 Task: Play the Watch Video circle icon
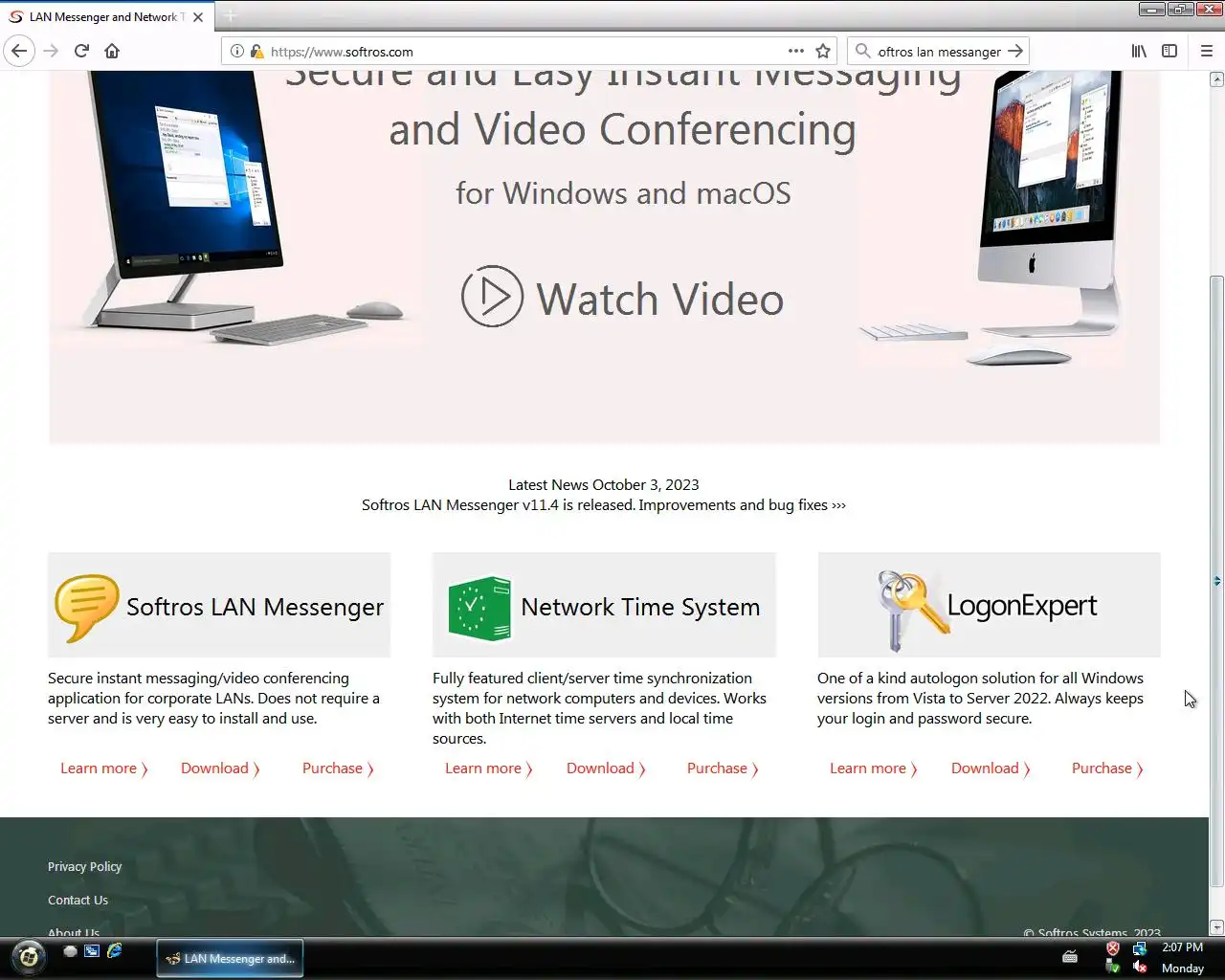coord(492,297)
